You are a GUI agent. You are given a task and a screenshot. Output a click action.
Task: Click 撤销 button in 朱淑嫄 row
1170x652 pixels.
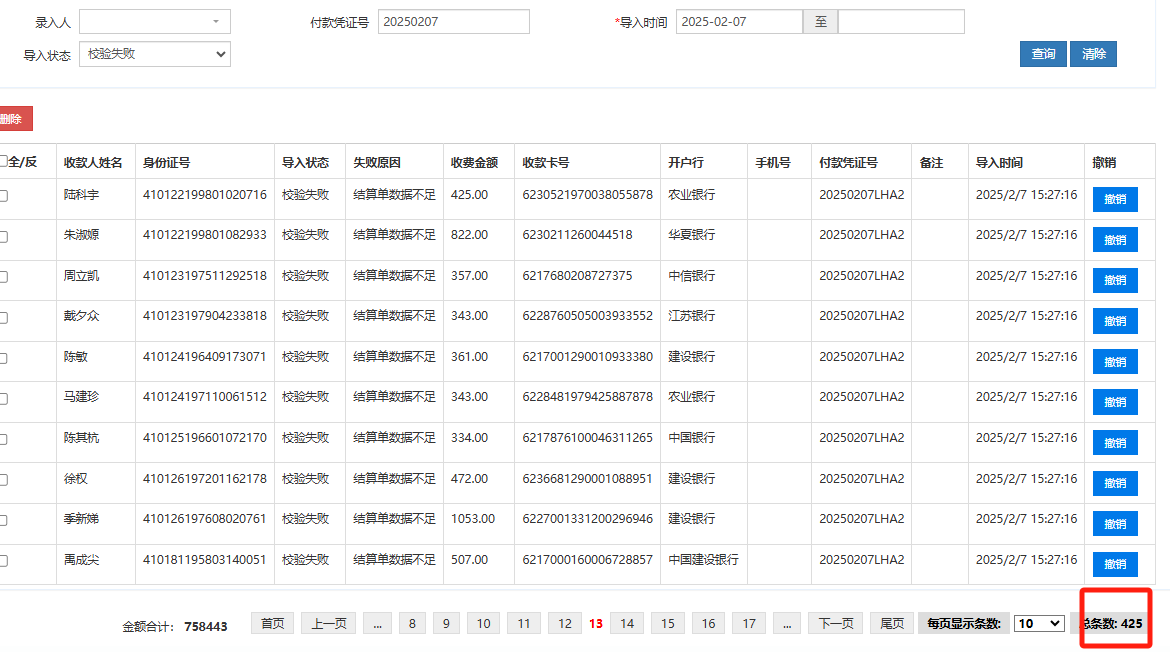pos(1115,240)
